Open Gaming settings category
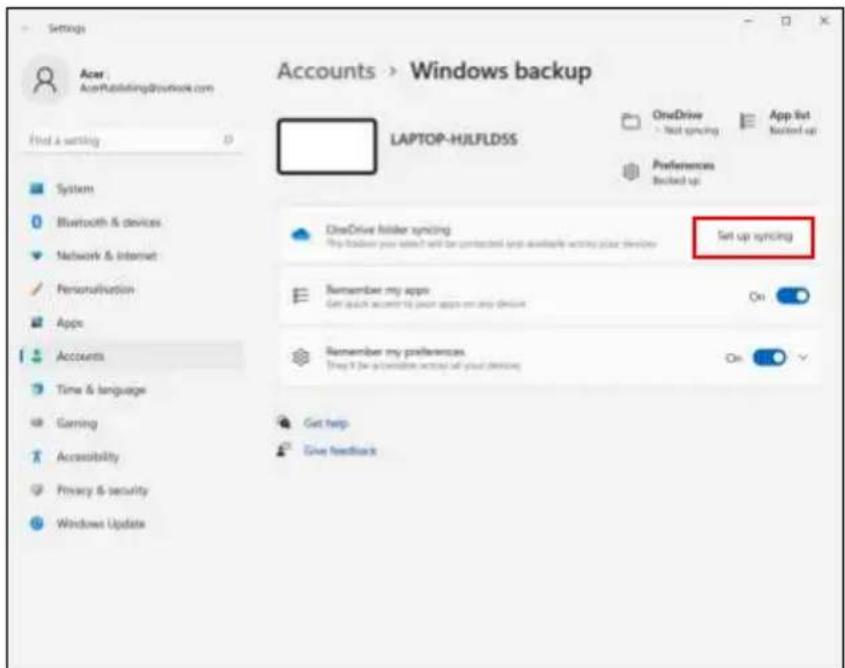 [x=133, y=423]
